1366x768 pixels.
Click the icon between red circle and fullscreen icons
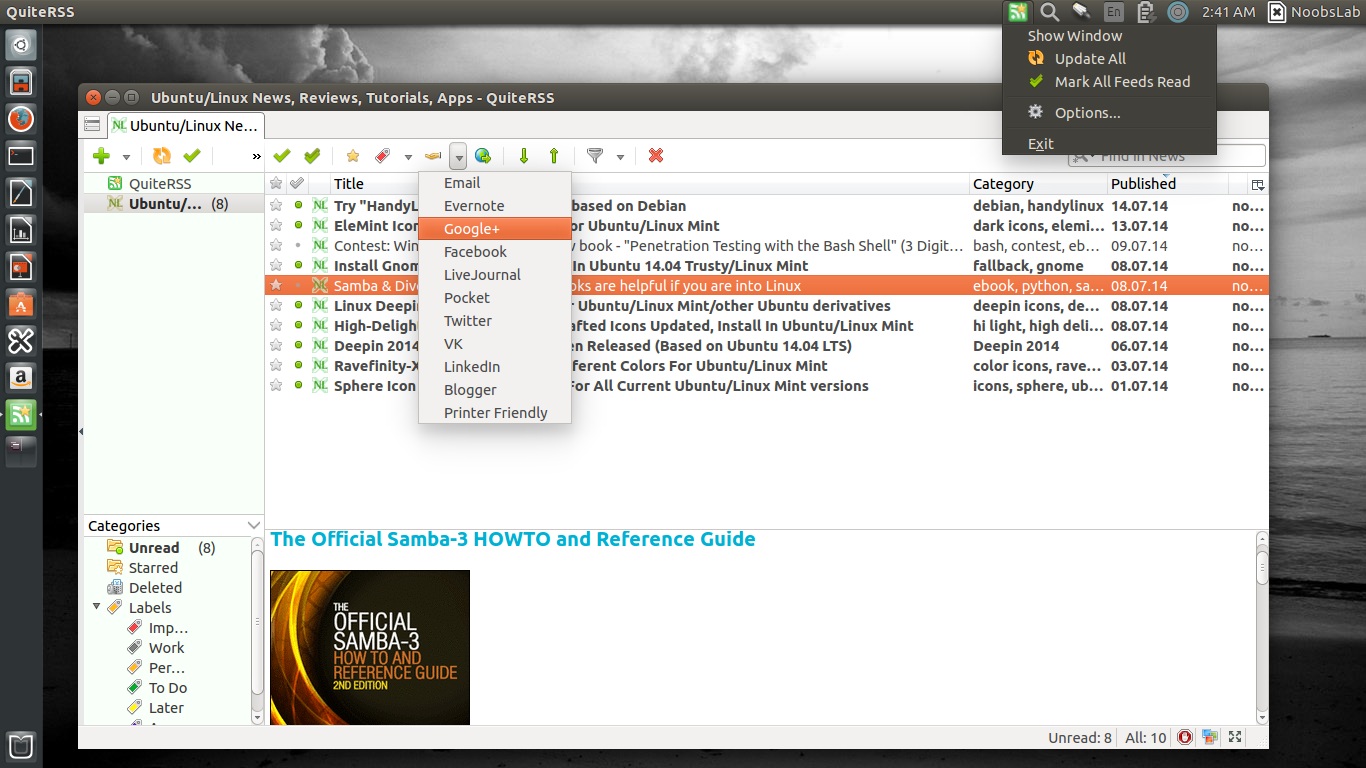click(x=1210, y=738)
